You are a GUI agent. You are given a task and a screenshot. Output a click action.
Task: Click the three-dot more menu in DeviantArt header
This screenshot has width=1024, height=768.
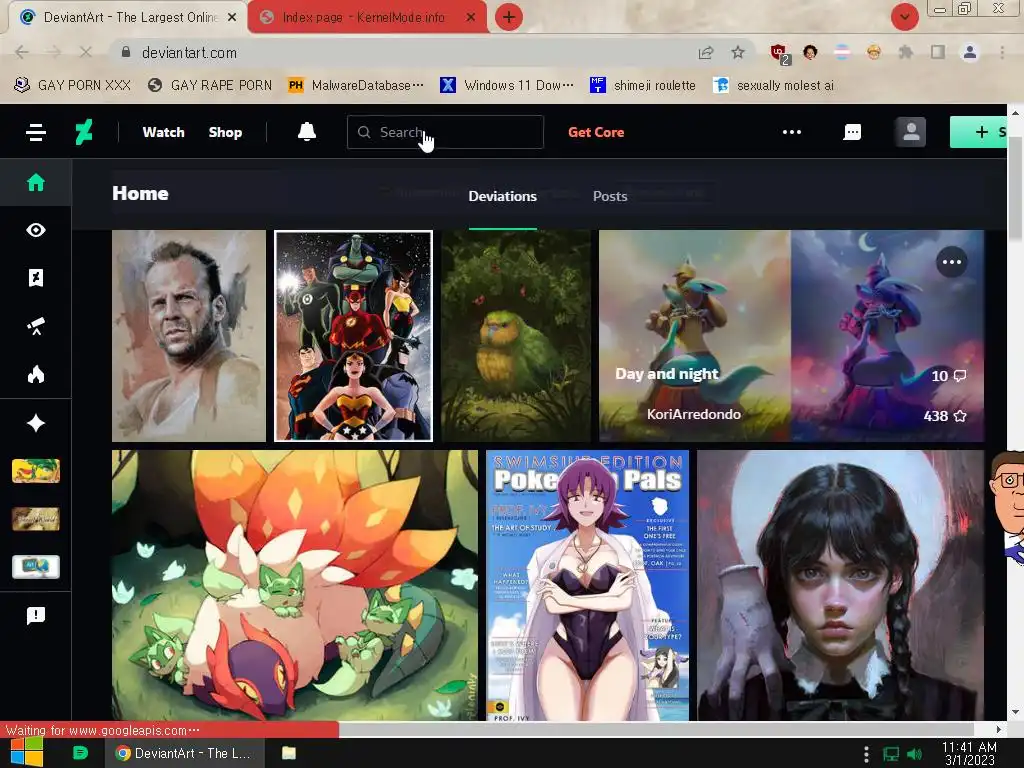(x=792, y=132)
